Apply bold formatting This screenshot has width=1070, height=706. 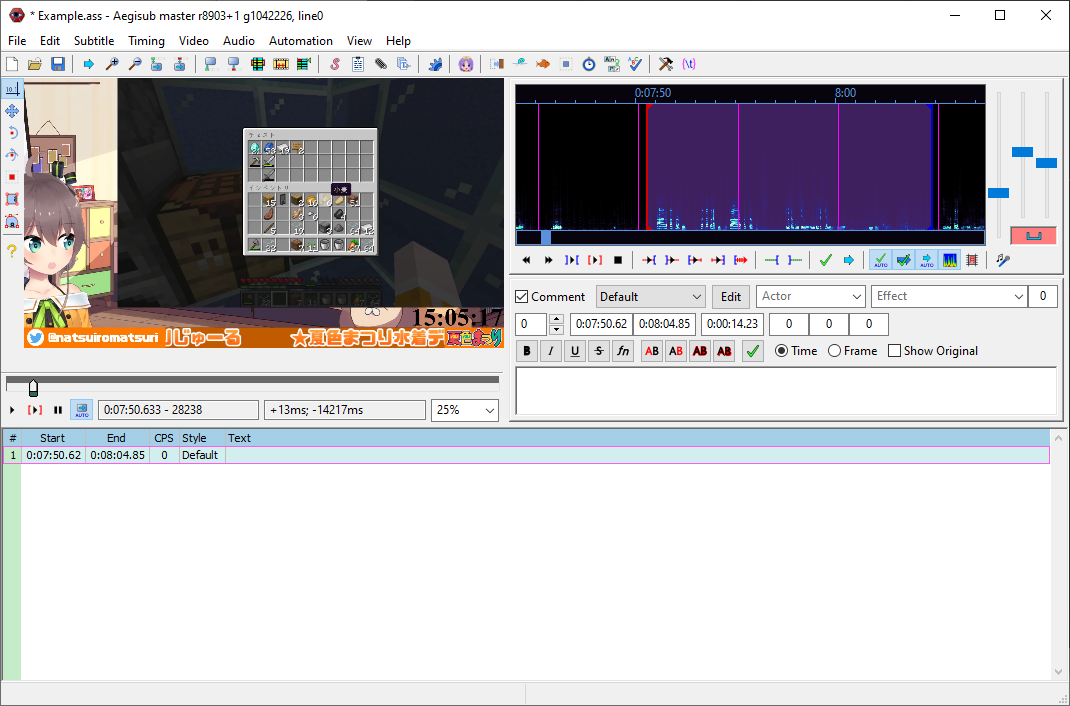pyautogui.click(x=526, y=351)
